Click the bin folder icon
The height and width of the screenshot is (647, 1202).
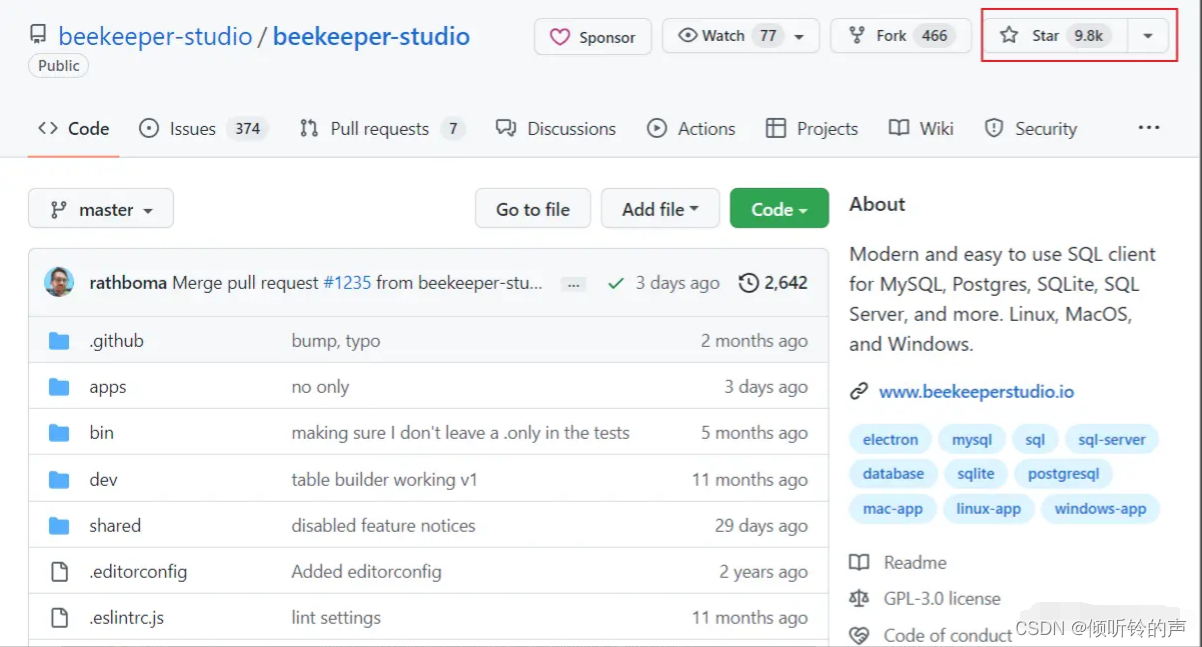point(59,433)
